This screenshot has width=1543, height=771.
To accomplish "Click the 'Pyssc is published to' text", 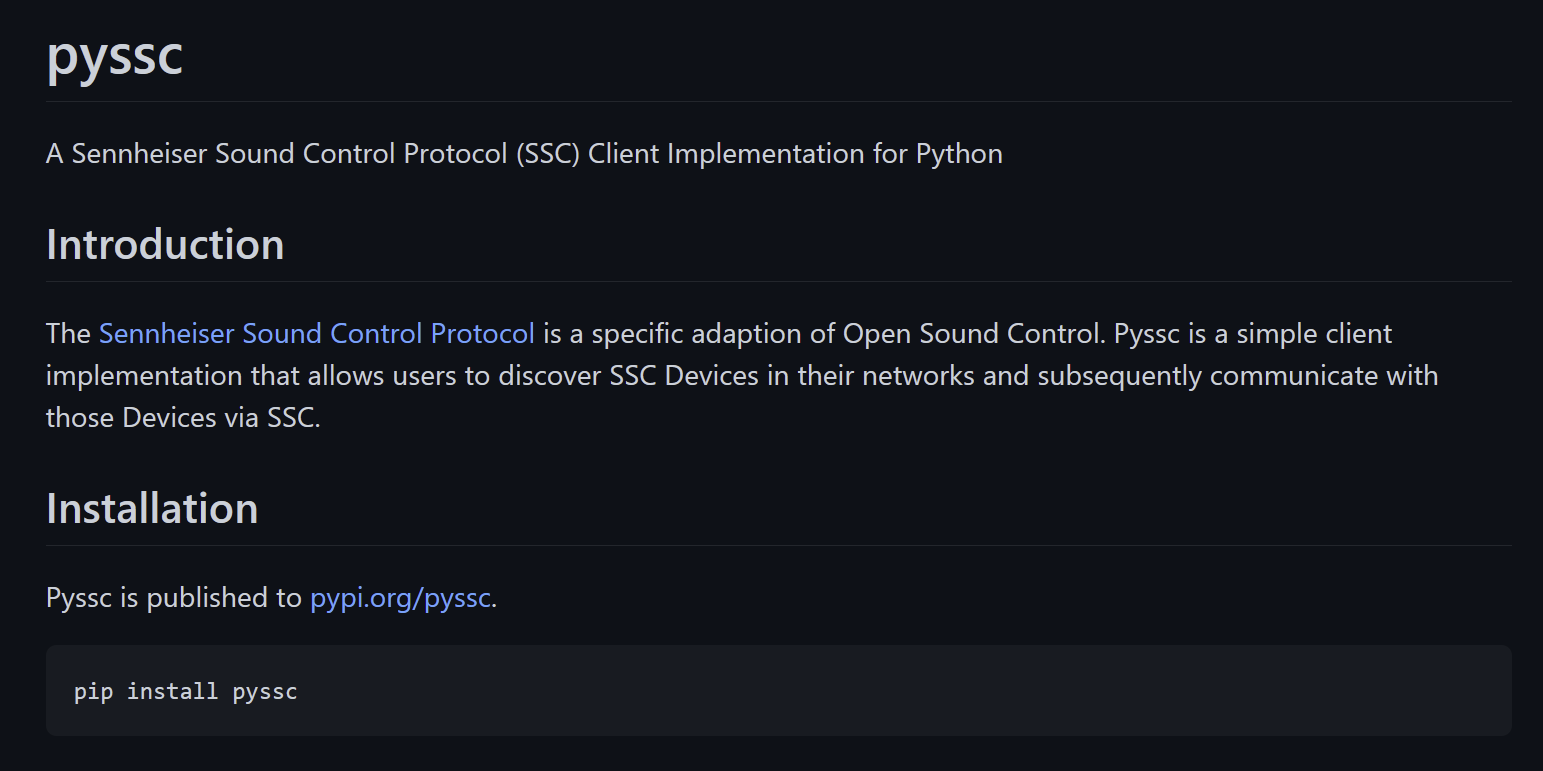I will (x=173, y=598).
